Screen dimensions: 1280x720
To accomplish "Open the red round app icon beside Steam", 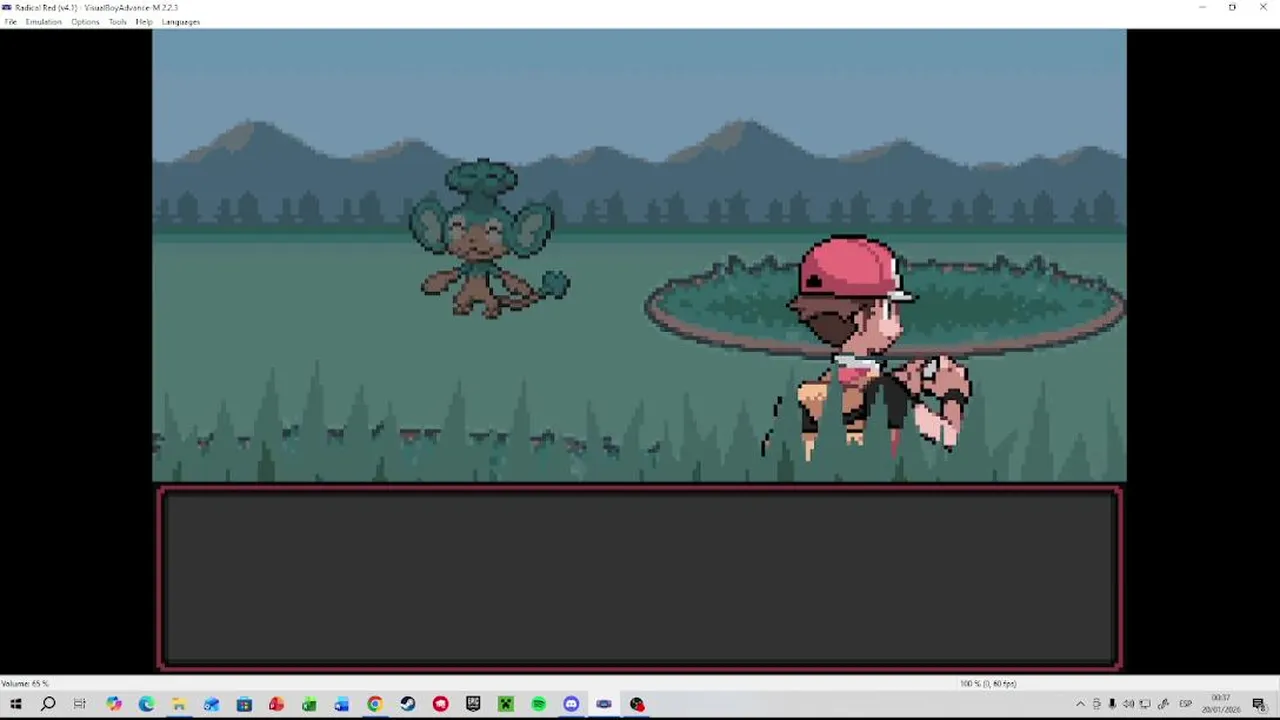I will coord(440,704).
